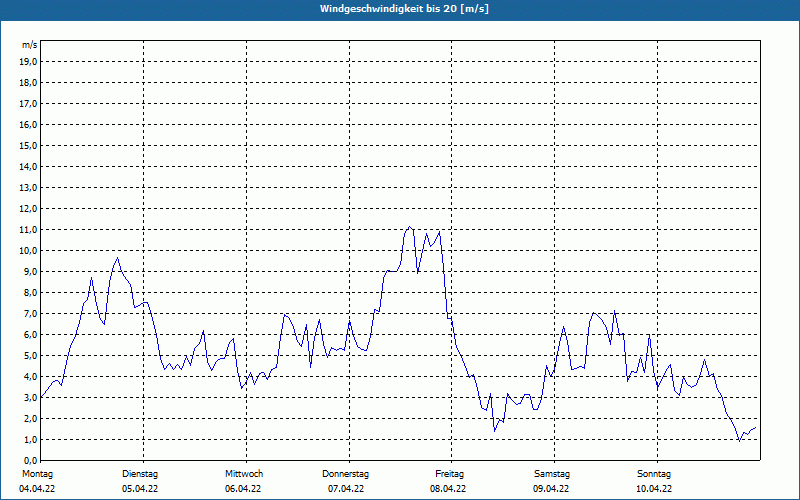Click the 18,0 y-axis label

point(29,83)
